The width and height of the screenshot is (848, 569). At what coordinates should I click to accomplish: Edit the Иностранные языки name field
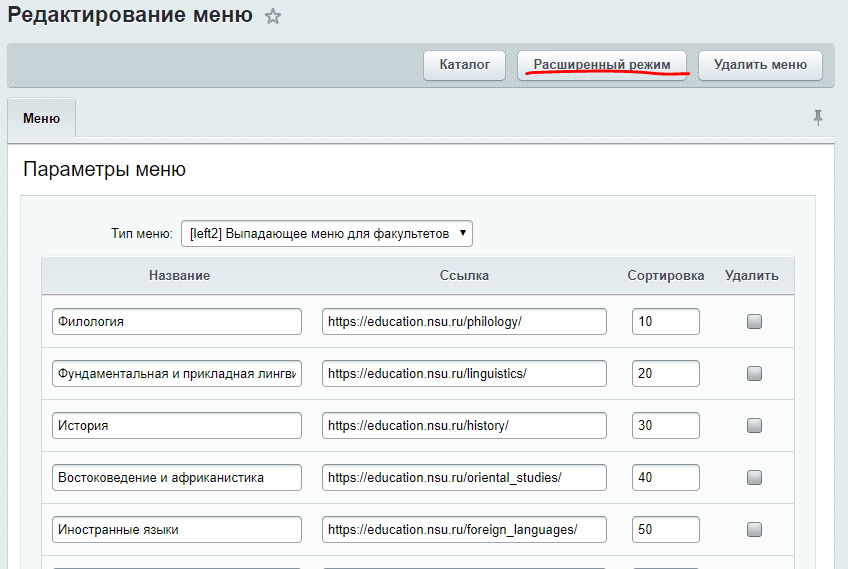[x=177, y=529]
